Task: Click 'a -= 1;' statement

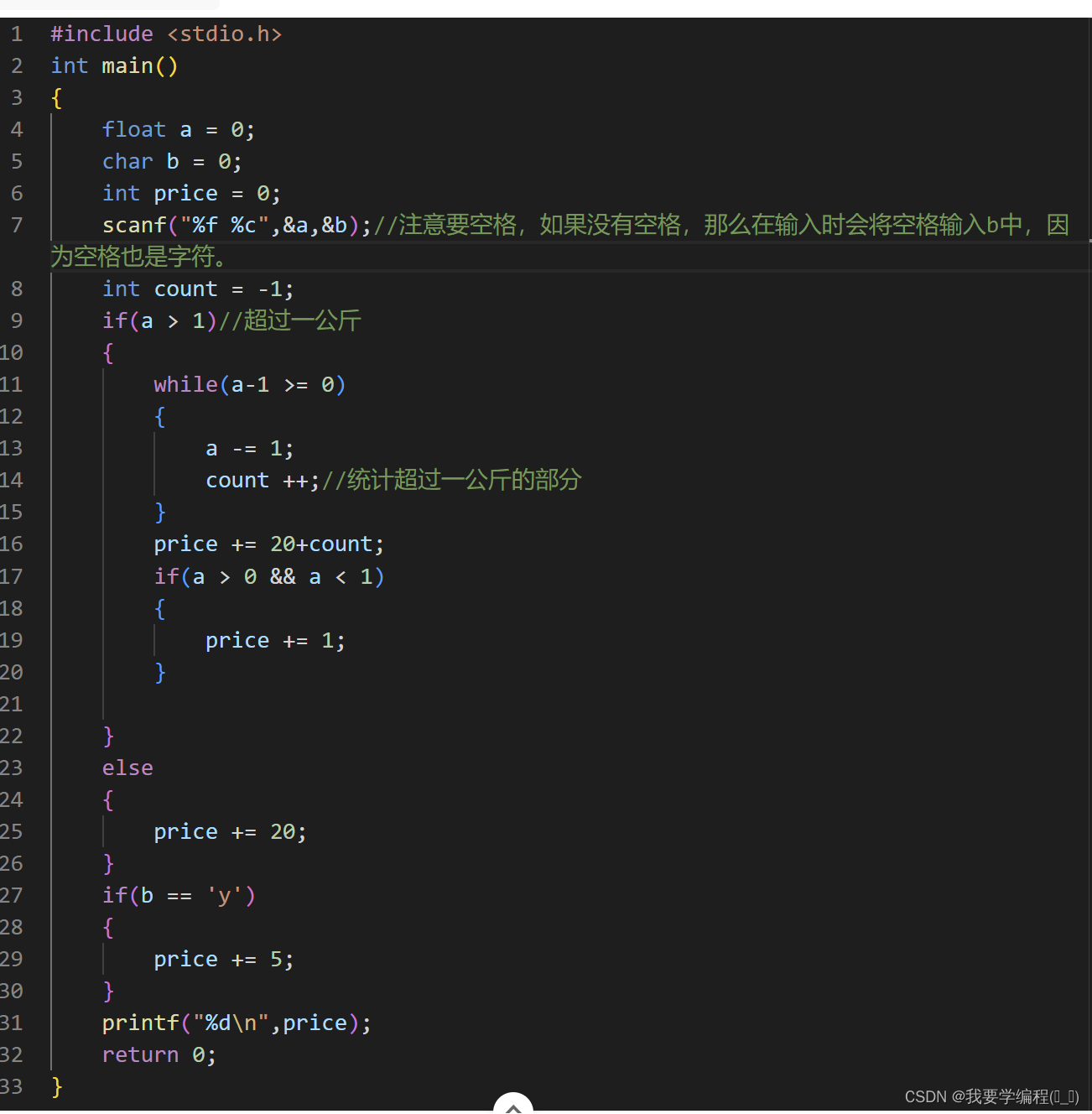Action: pos(250,449)
